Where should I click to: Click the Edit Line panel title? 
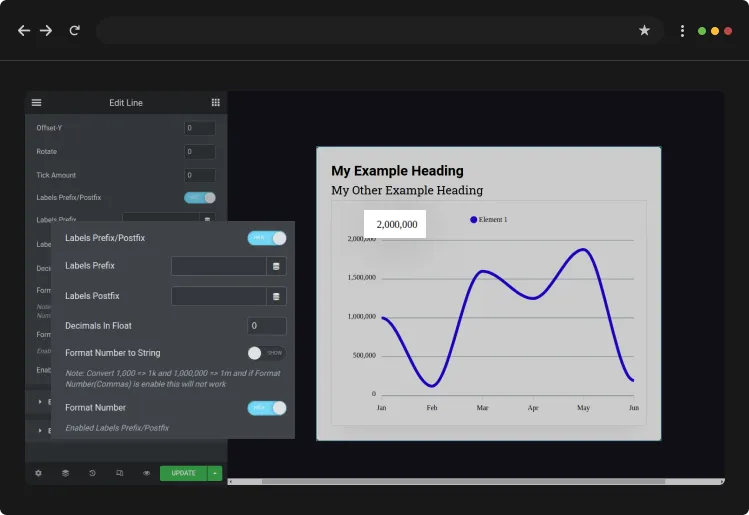[x=126, y=103]
